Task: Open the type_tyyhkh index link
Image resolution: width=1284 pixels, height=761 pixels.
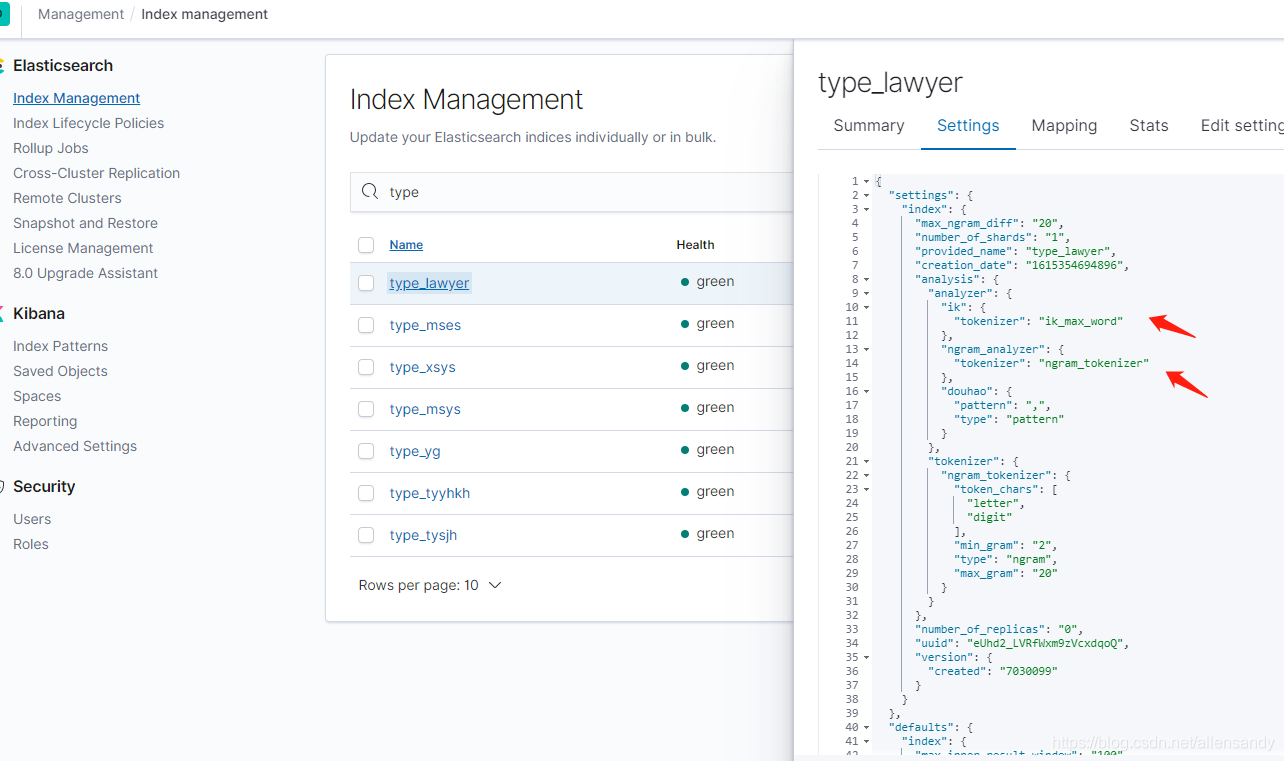Action: [429, 493]
